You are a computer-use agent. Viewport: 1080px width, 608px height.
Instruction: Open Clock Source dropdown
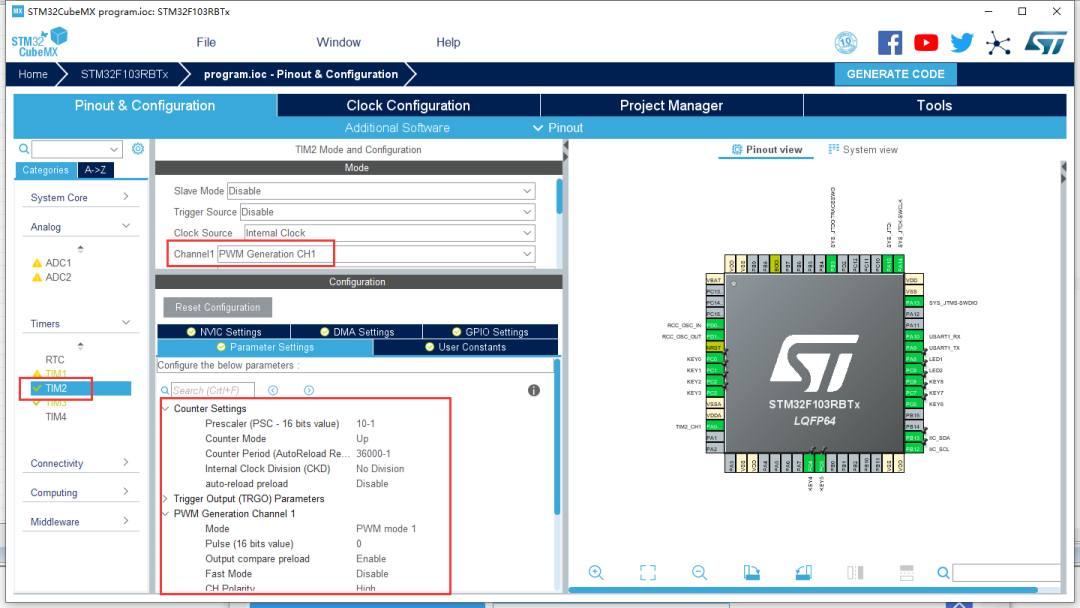point(389,233)
